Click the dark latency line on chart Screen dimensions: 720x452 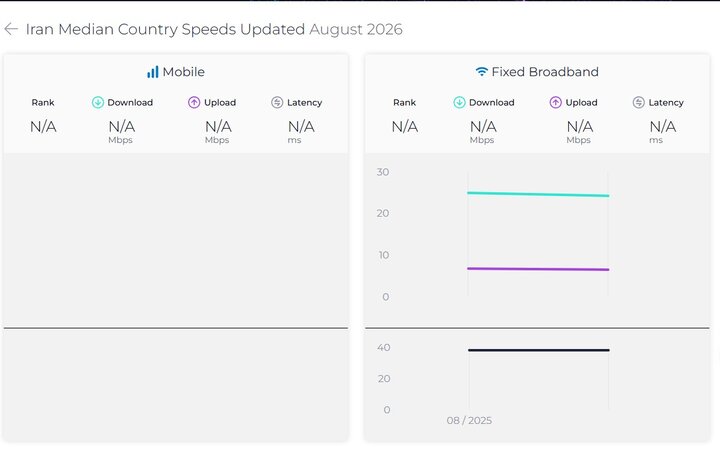tap(539, 350)
